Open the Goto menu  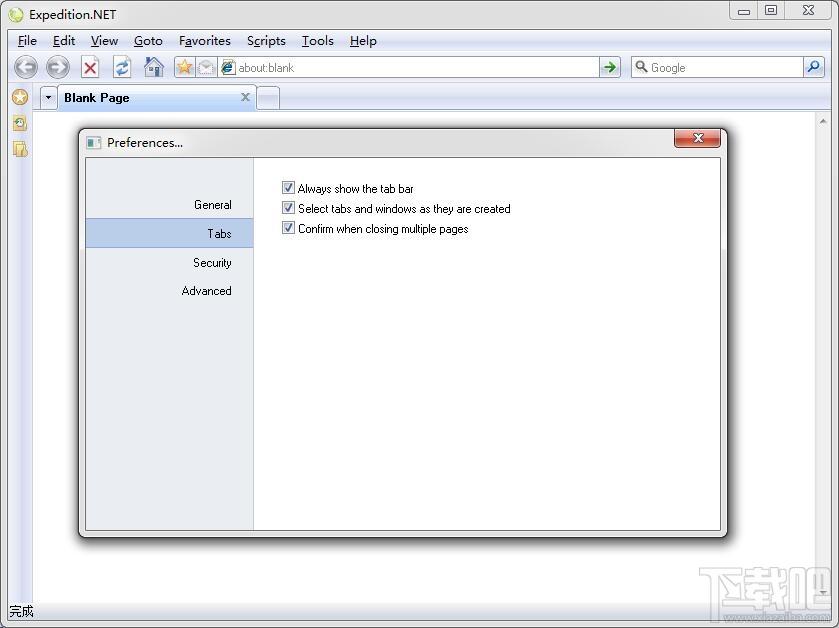(148, 41)
